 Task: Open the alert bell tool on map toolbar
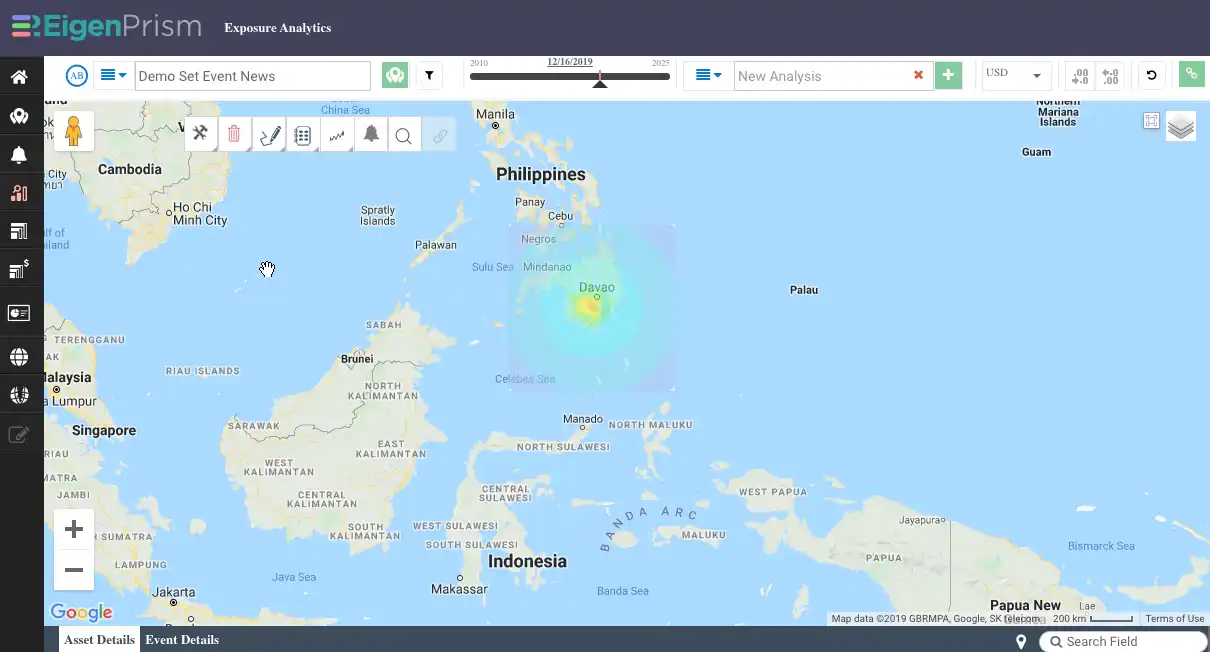click(x=371, y=134)
